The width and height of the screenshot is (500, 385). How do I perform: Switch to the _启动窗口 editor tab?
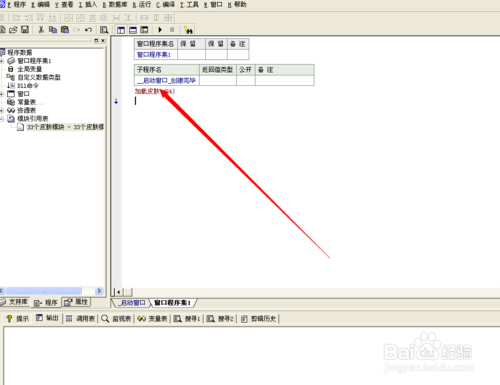point(132,303)
